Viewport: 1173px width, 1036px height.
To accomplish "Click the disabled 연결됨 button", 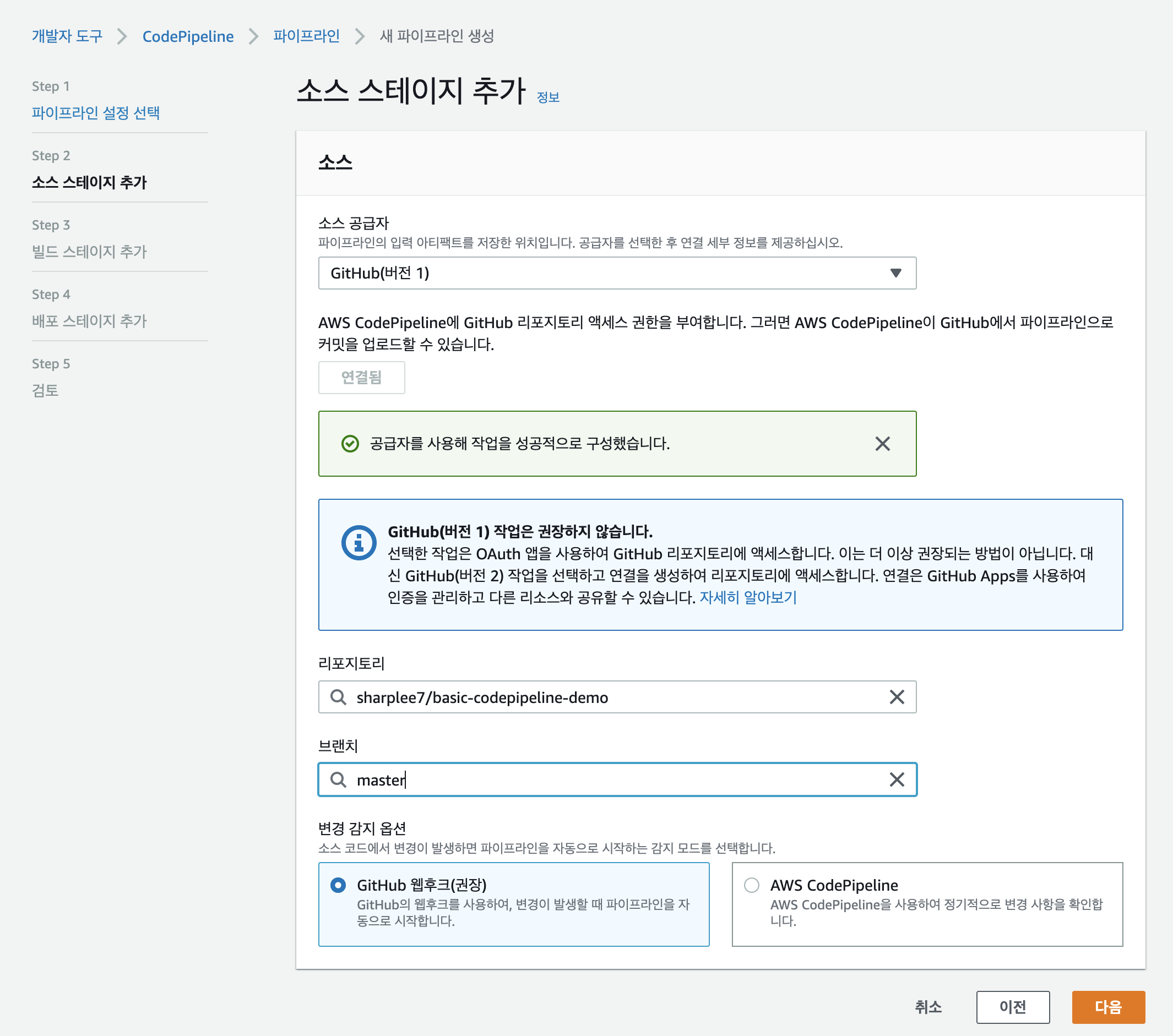I will pos(362,378).
